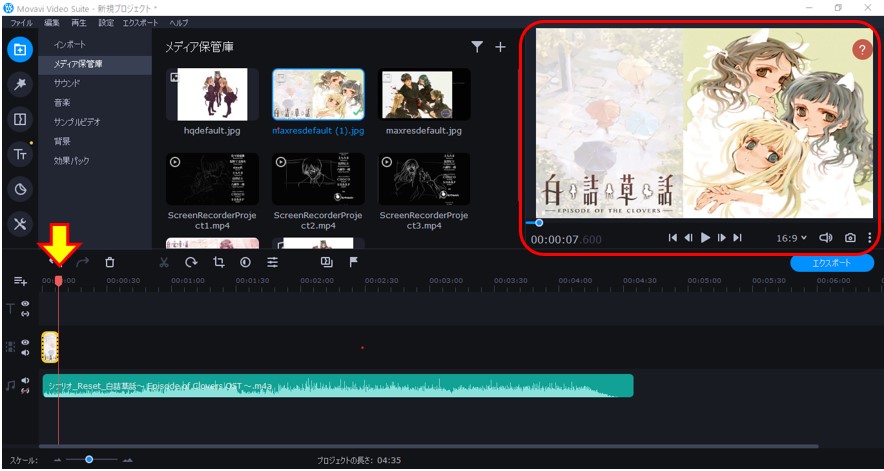
Task: Skip to previous clip start
Action: point(673,238)
